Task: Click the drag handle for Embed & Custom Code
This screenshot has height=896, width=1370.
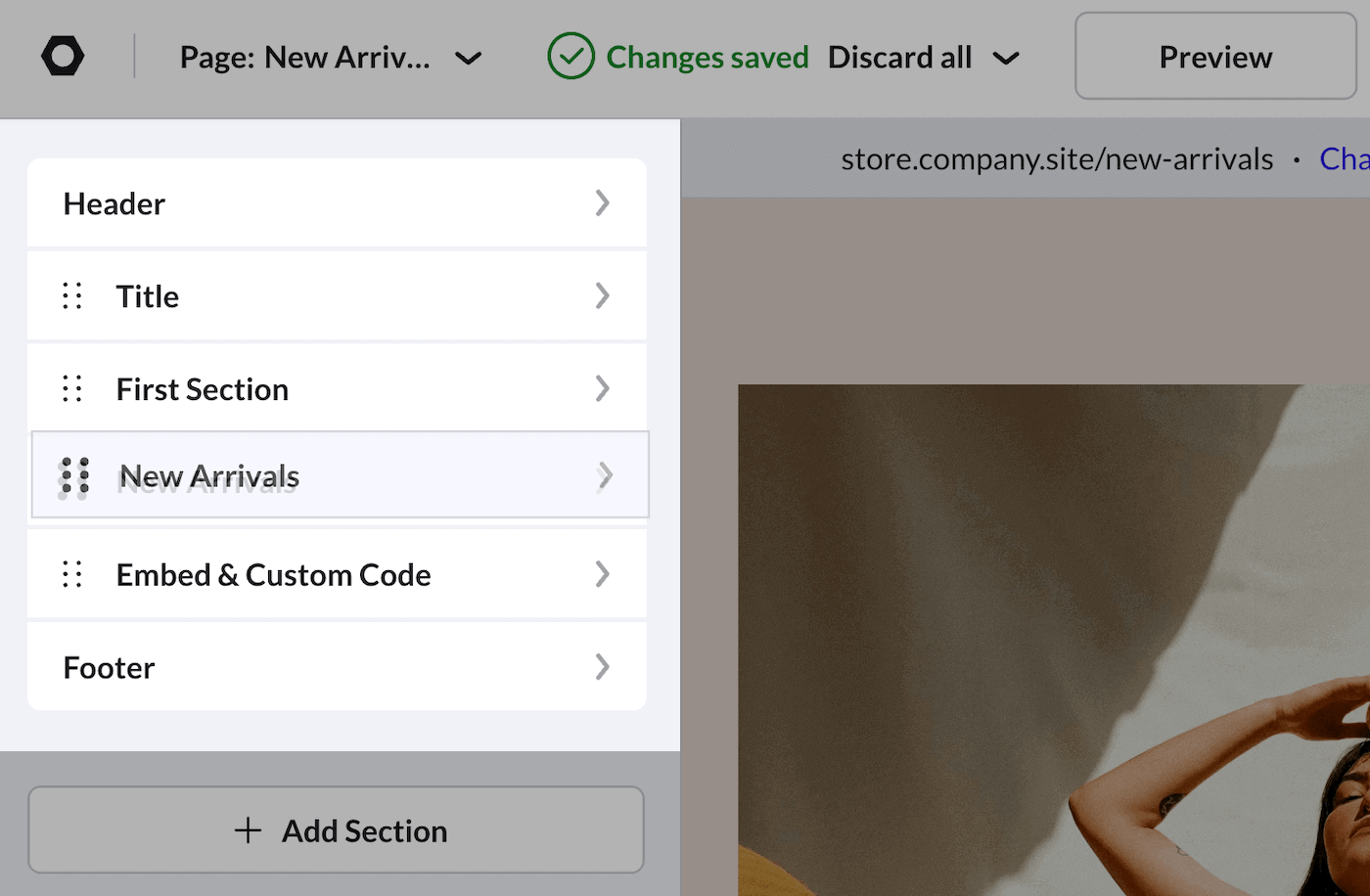Action: coord(71,574)
